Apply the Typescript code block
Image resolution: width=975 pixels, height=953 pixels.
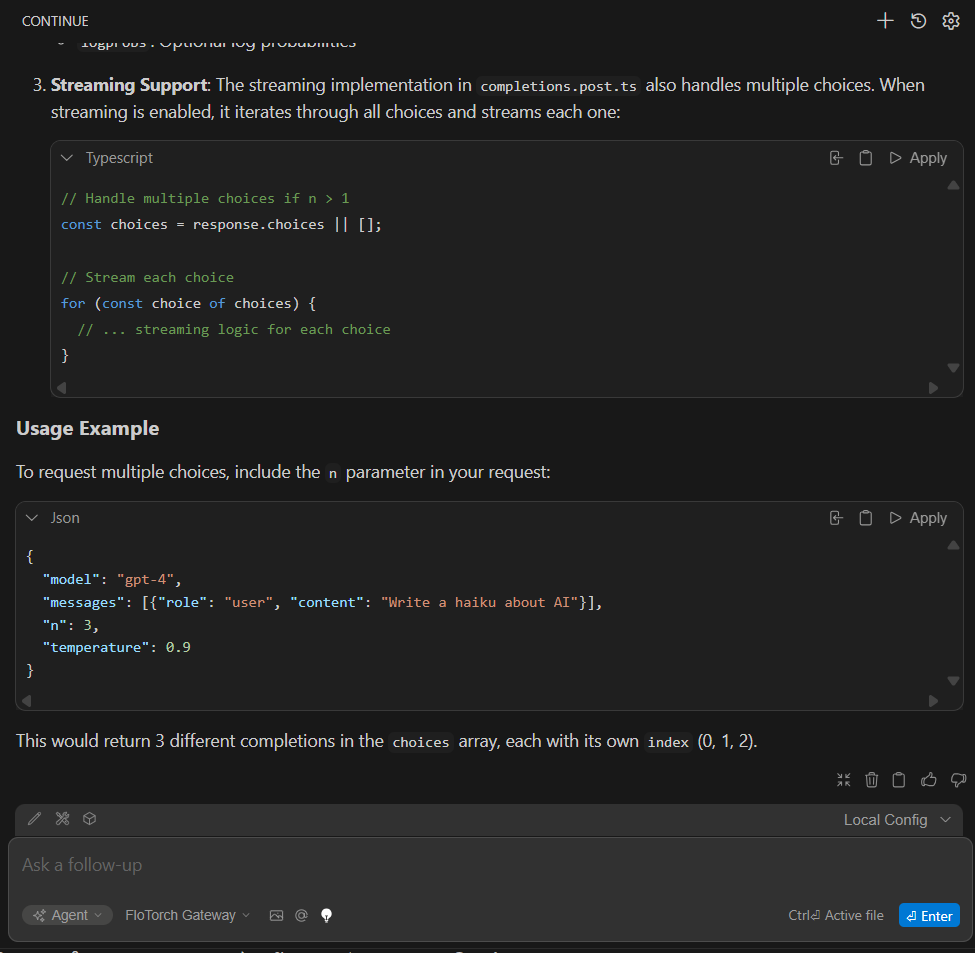coord(918,158)
